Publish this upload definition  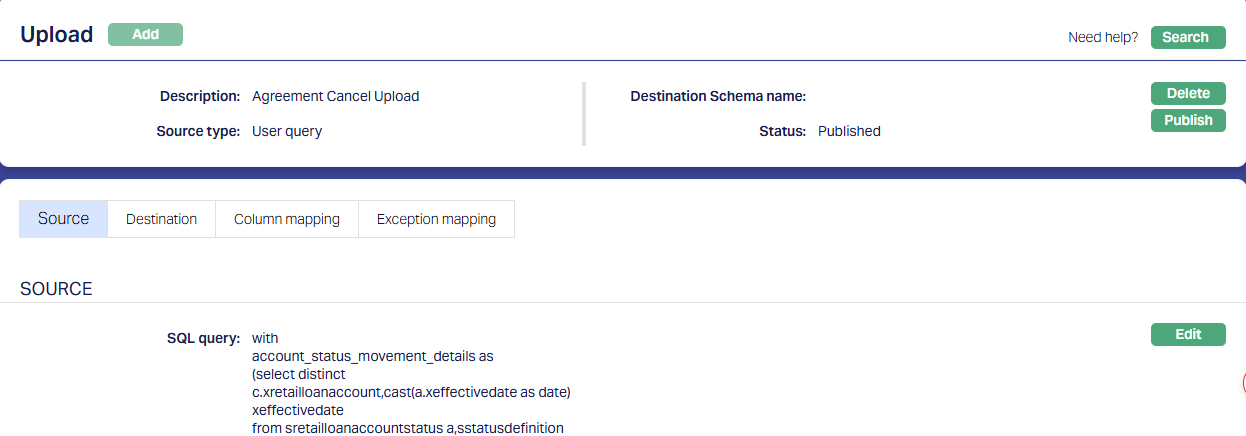[1188, 120]
